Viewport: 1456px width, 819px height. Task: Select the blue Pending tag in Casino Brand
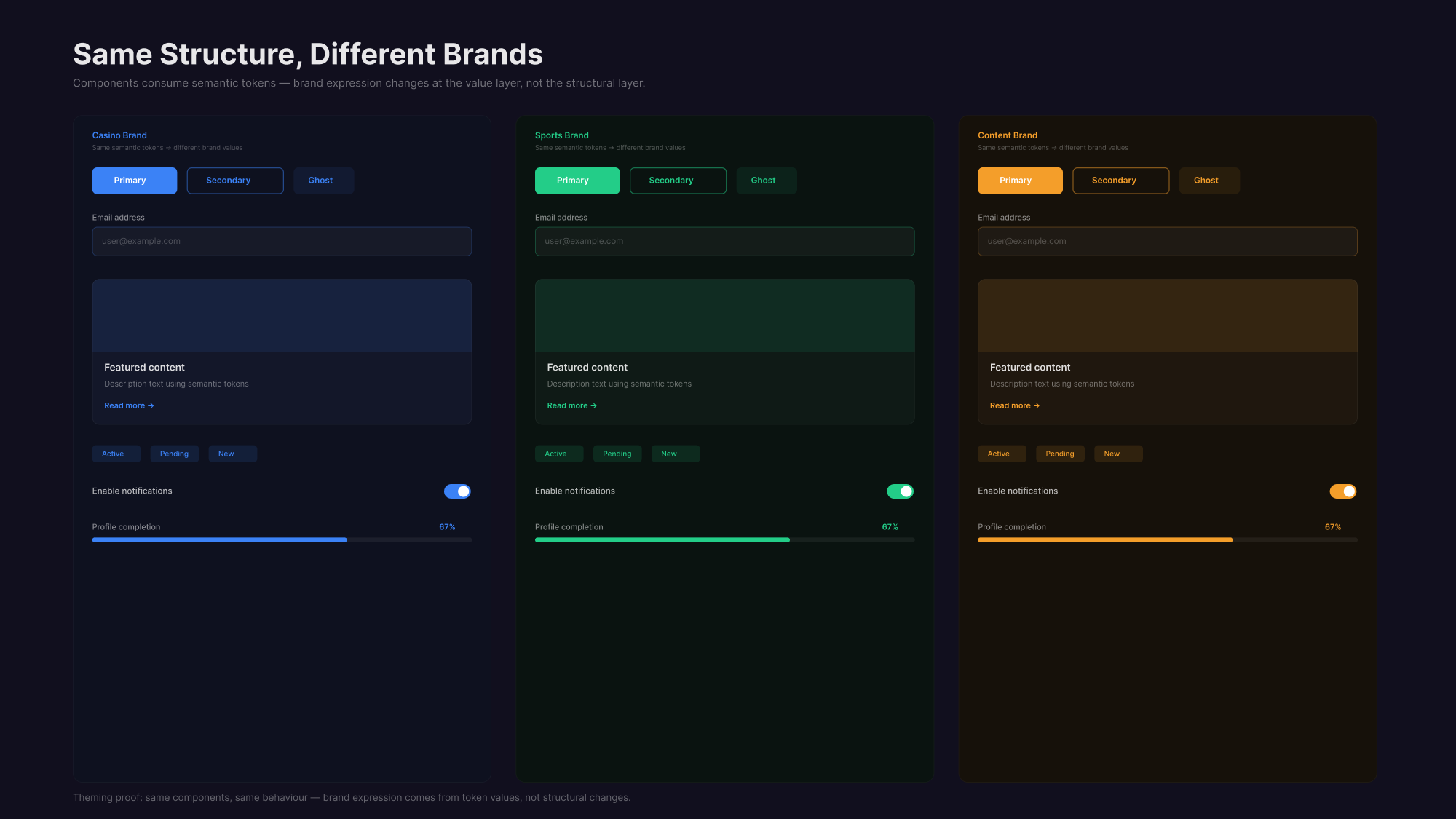pos(175,454)
